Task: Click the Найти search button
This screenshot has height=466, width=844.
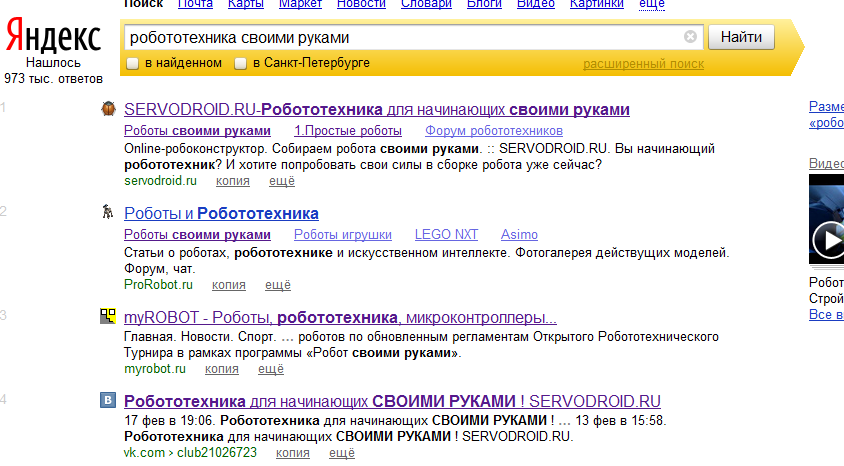Action: click(741, 37)
